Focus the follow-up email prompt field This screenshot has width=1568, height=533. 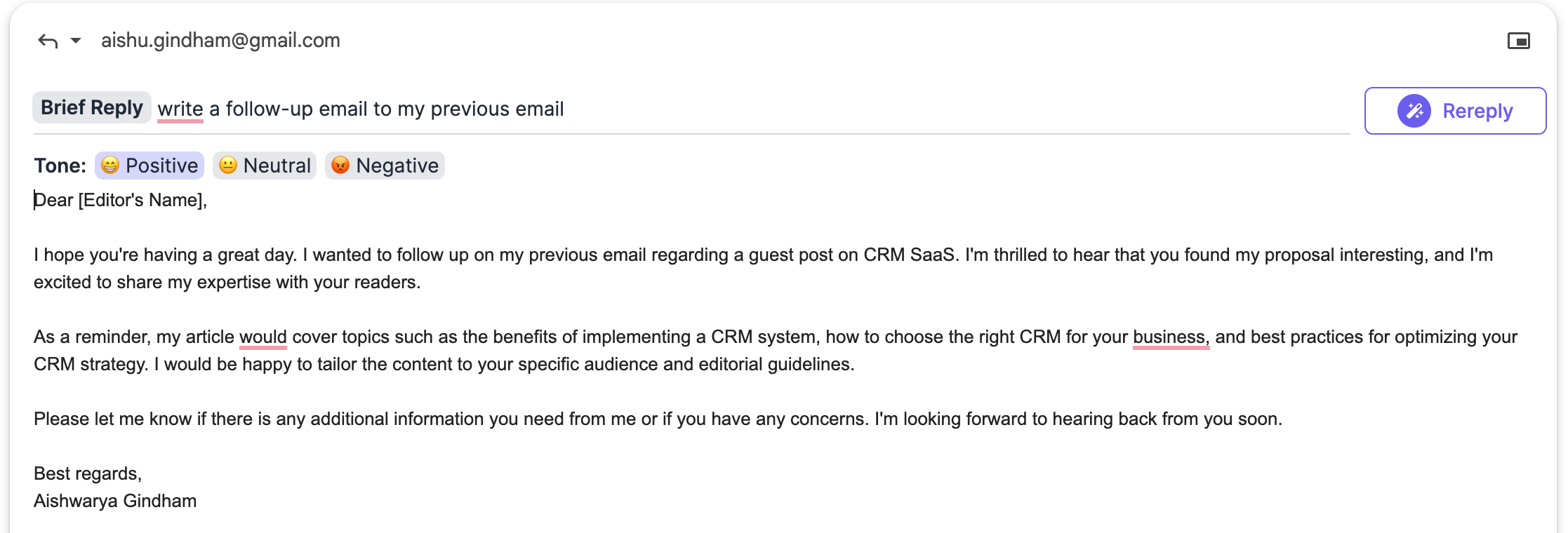702,109
